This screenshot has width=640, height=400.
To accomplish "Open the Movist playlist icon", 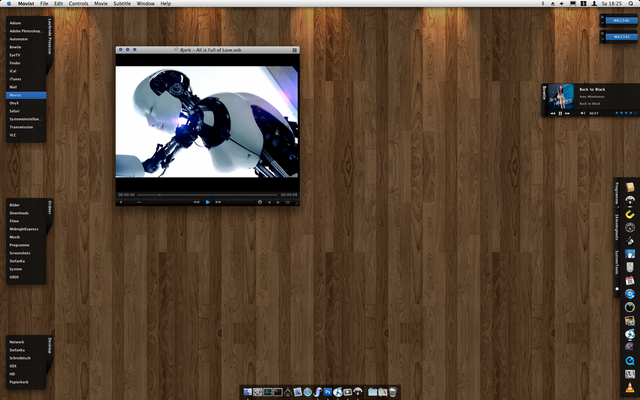I will (x=287, y=202).
